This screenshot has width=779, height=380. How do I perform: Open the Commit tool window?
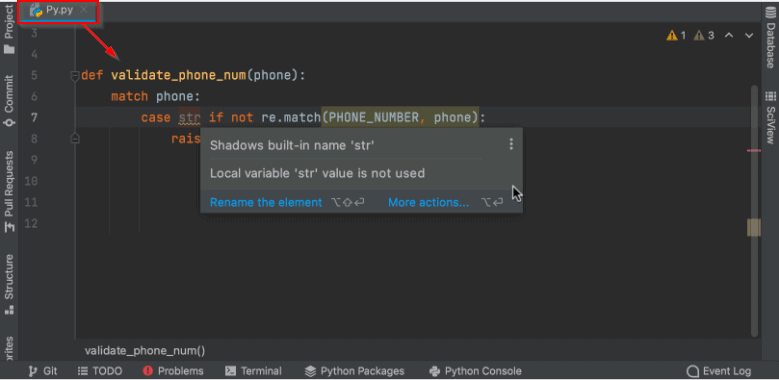click(x=9, y=101)
